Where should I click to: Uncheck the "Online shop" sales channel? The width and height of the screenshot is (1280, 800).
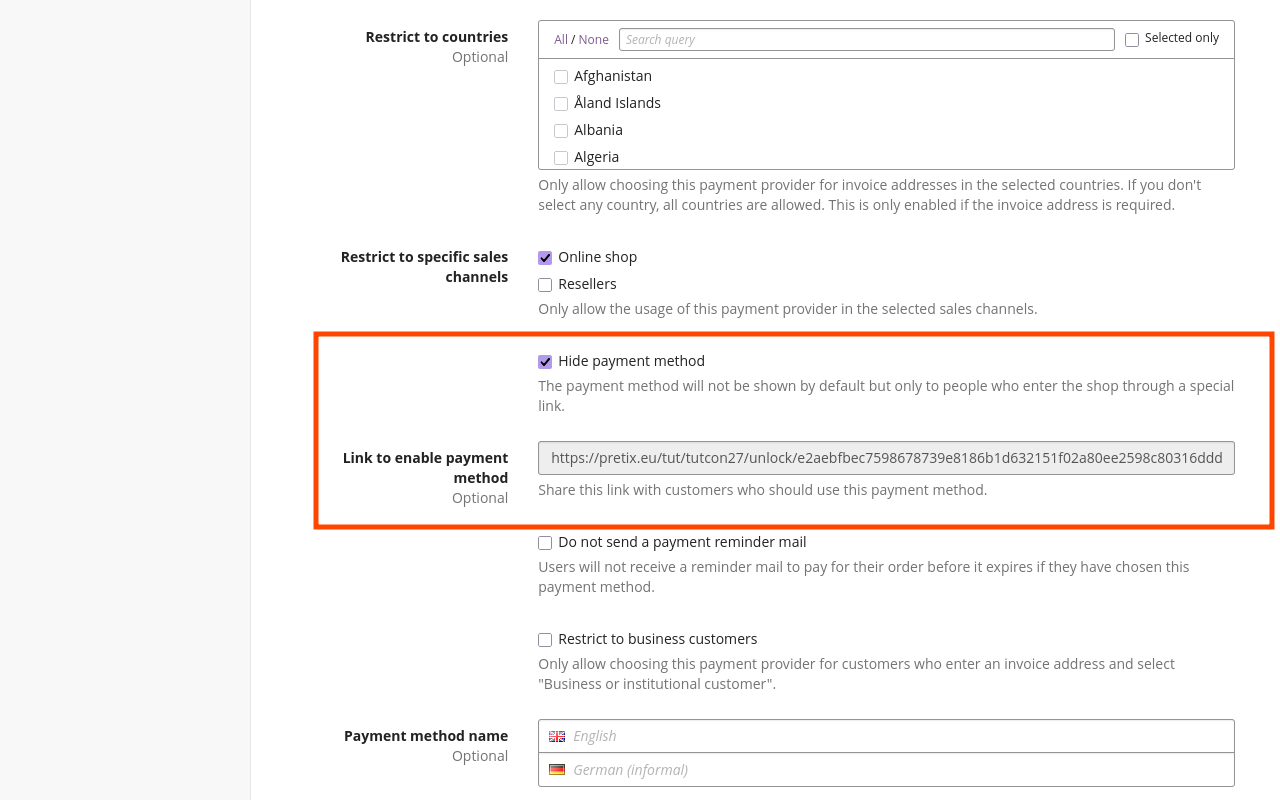(x=545, y=257)
